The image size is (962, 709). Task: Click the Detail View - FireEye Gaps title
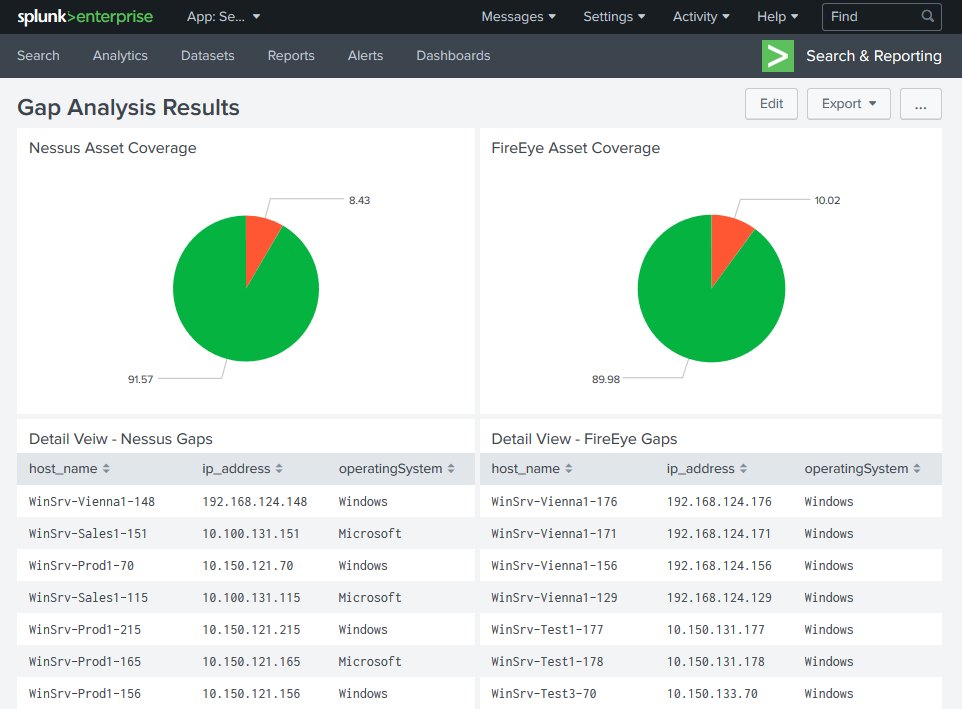(x=584, y=439)
